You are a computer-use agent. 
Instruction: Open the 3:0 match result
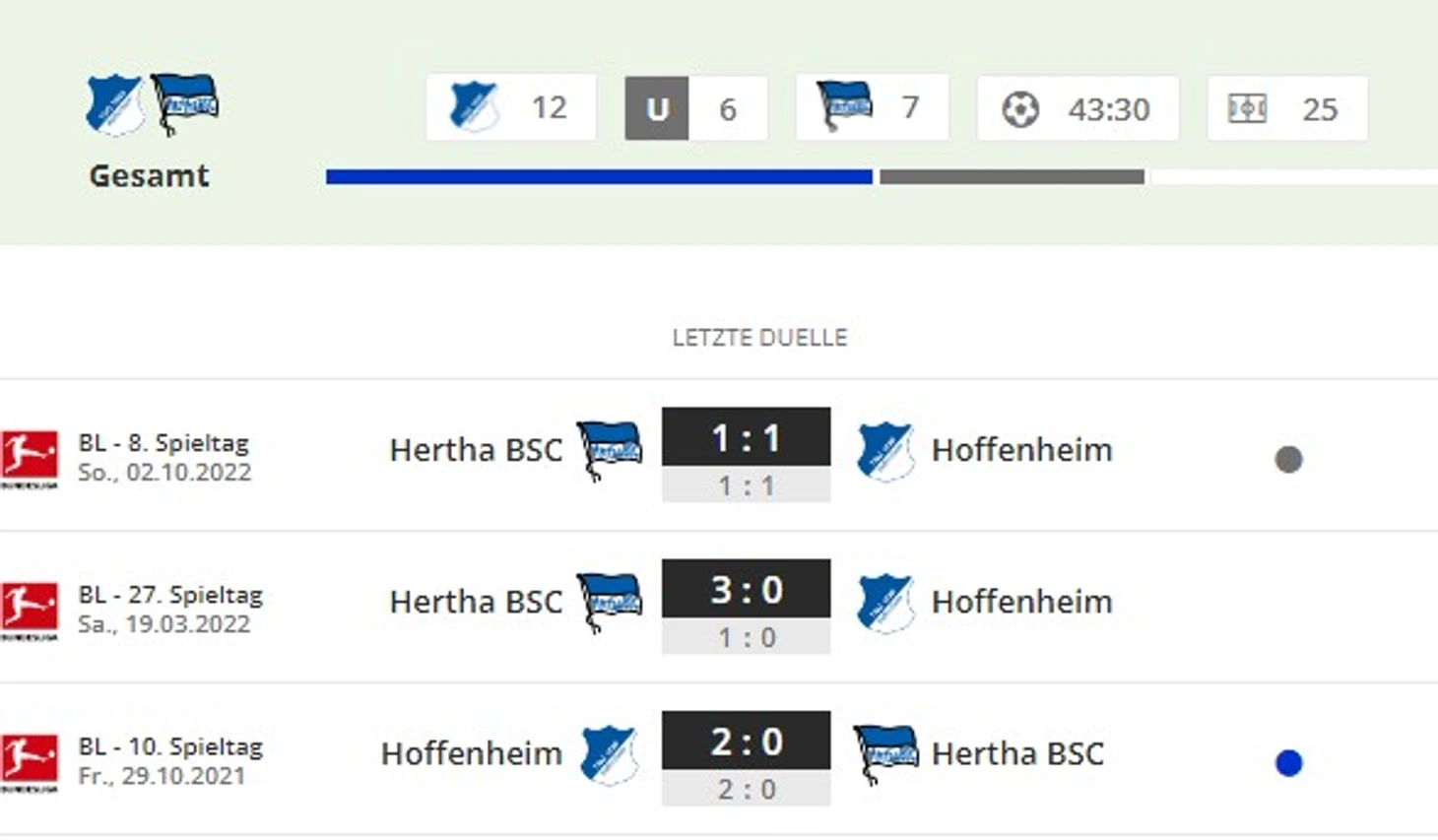point(746,590)
